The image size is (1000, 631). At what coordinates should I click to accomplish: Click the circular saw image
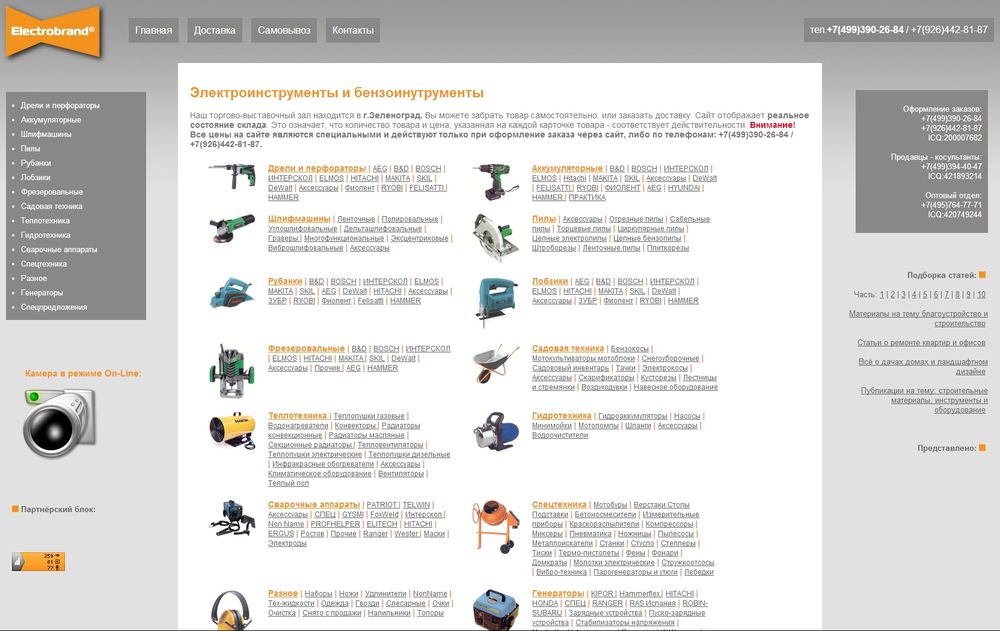[x=496, y=237]
